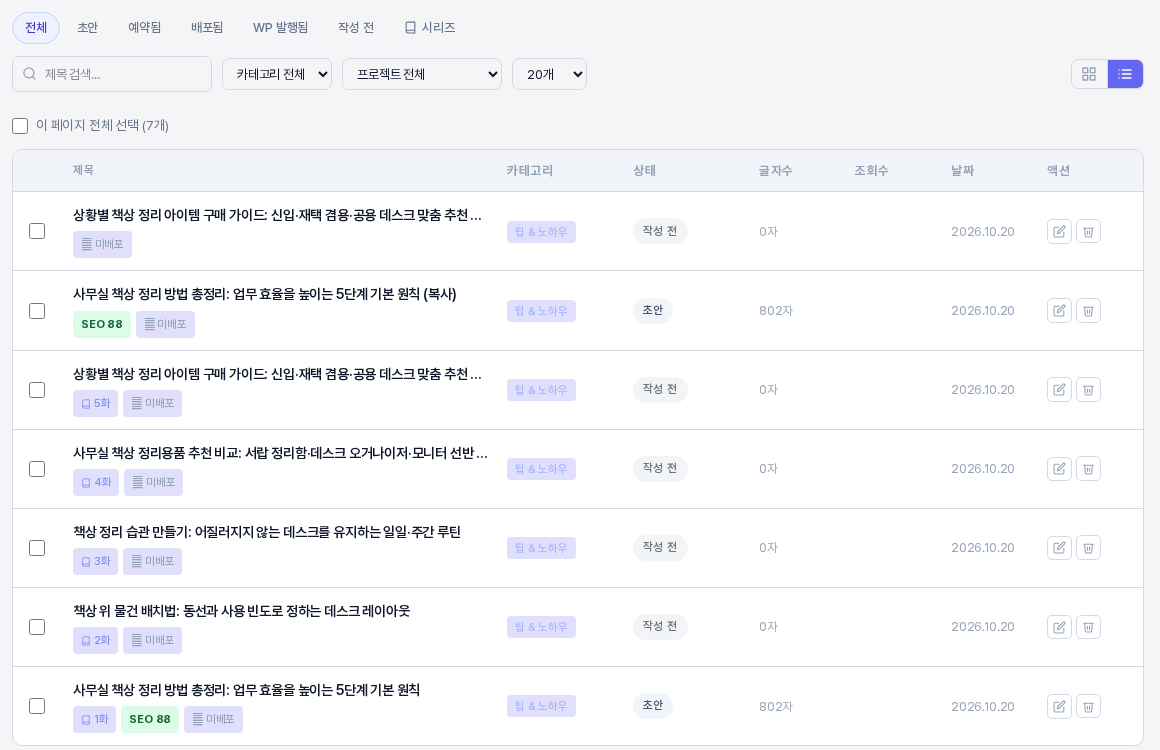Edit the 사무실 책상 정리 방법 1화 post
Screen dimensions: 1160x750
click(x=1059, y=706)
